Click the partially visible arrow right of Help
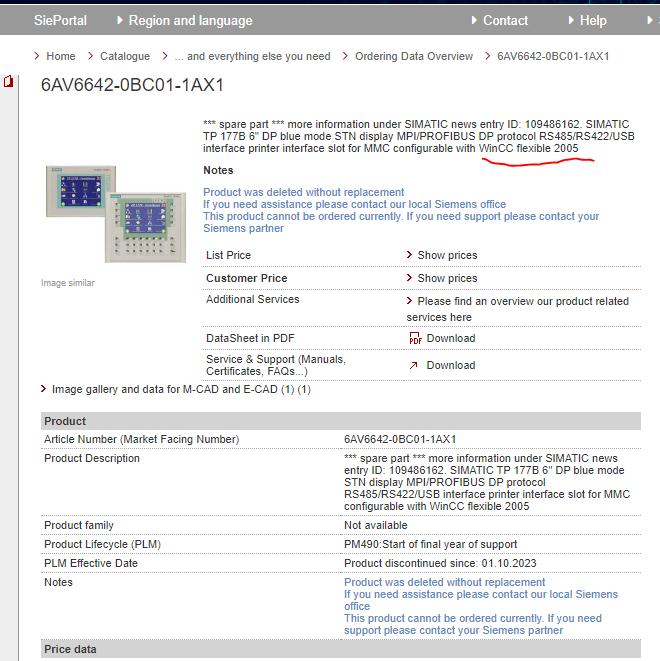The width and height of the screenshot is (660, 661). [x=650, y=20]
